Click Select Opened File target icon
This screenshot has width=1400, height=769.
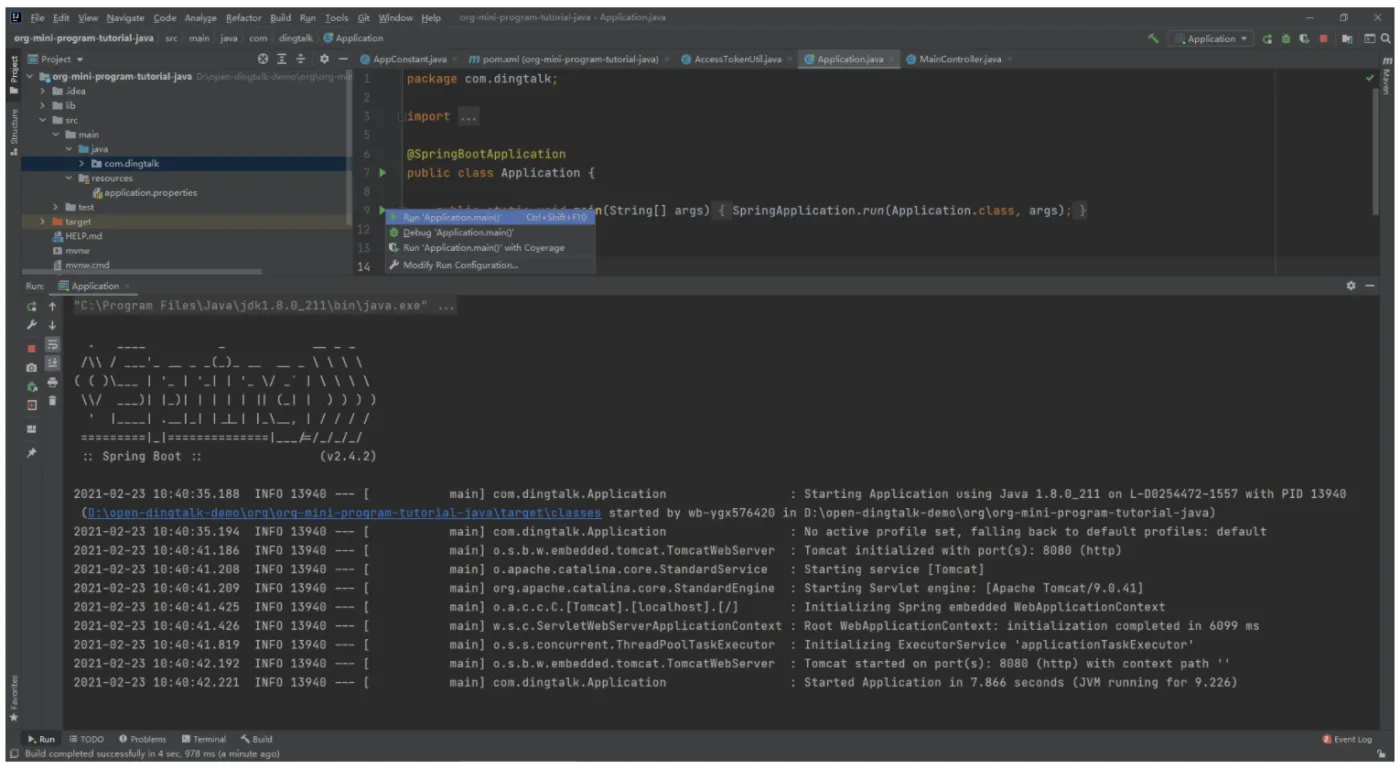[263, 59]
